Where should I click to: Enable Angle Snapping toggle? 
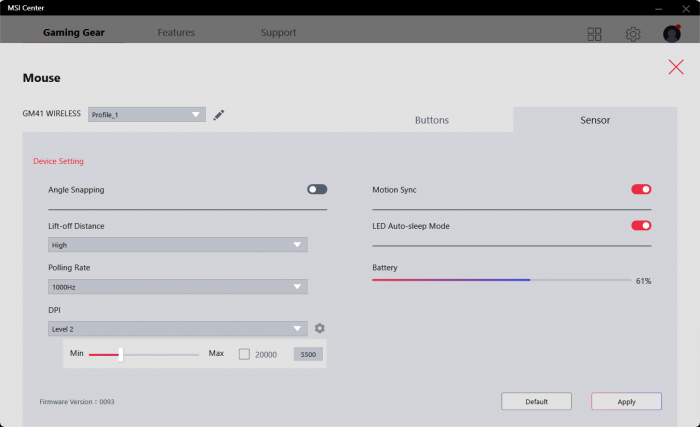[x=317, y=189]
